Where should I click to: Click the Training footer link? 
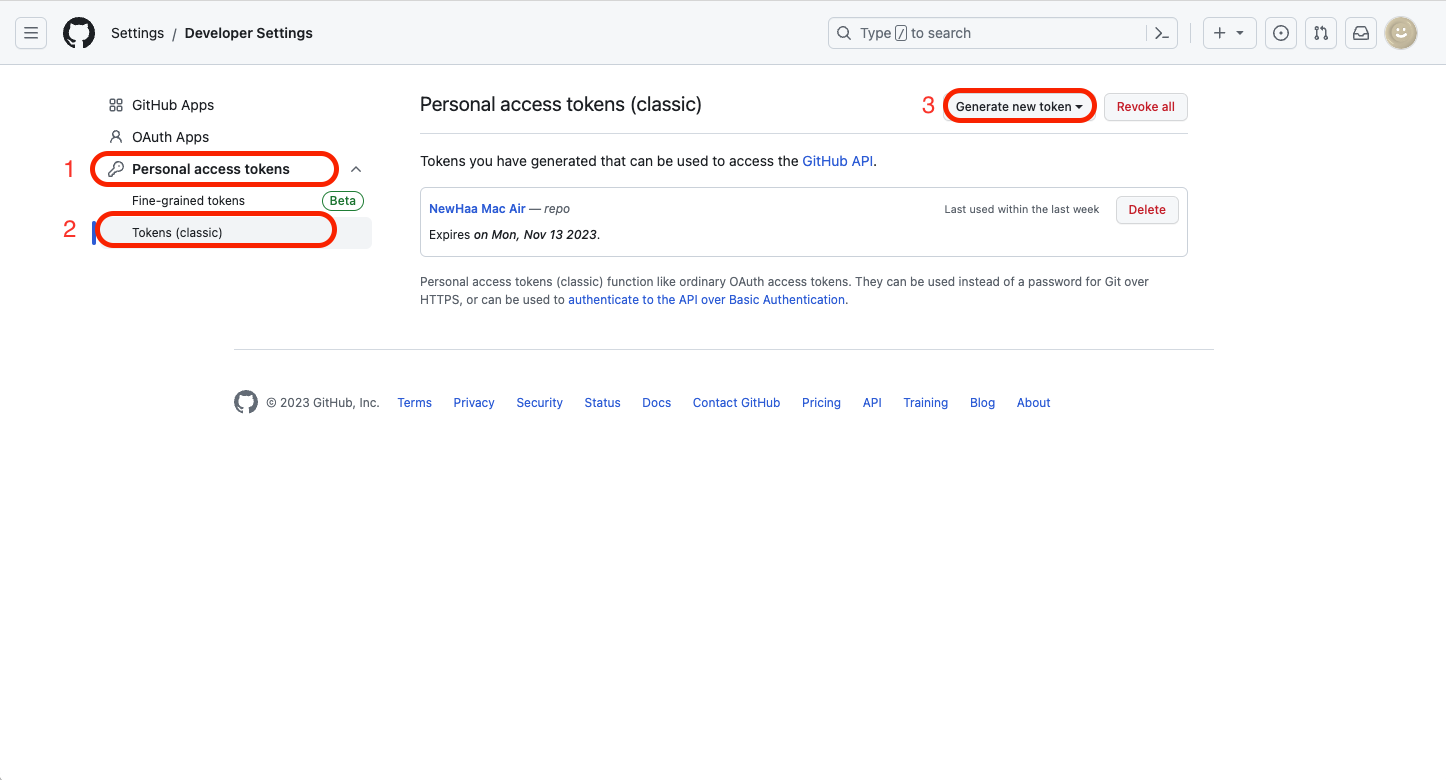[x=926, y=403]
